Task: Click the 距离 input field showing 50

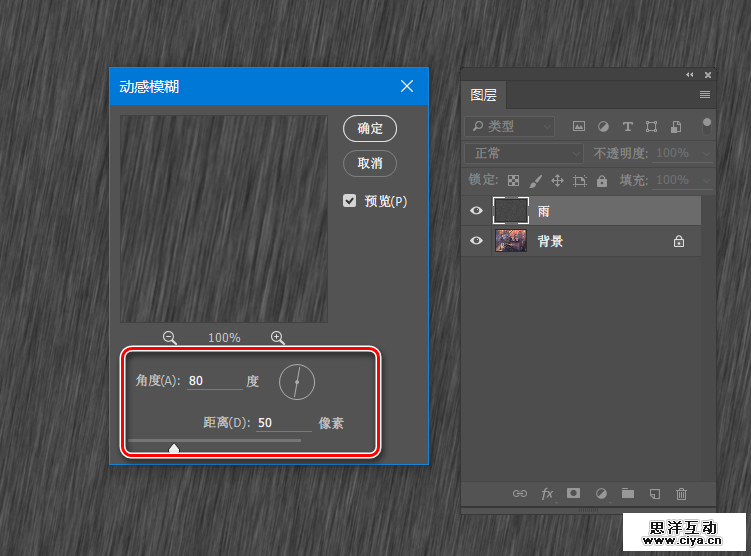Action: point(284,422)
